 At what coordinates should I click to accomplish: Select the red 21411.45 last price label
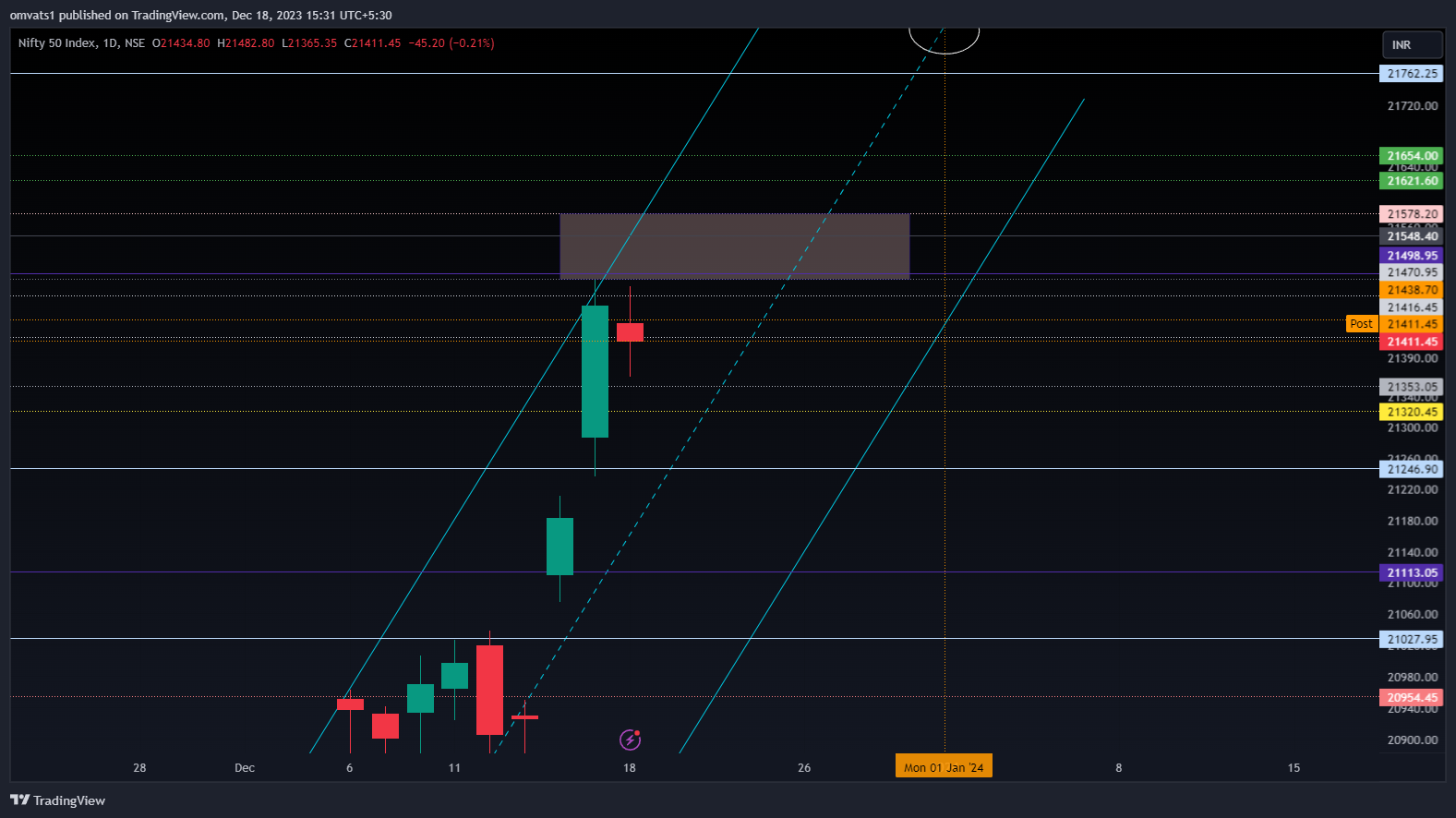(x=1412, y=342)
